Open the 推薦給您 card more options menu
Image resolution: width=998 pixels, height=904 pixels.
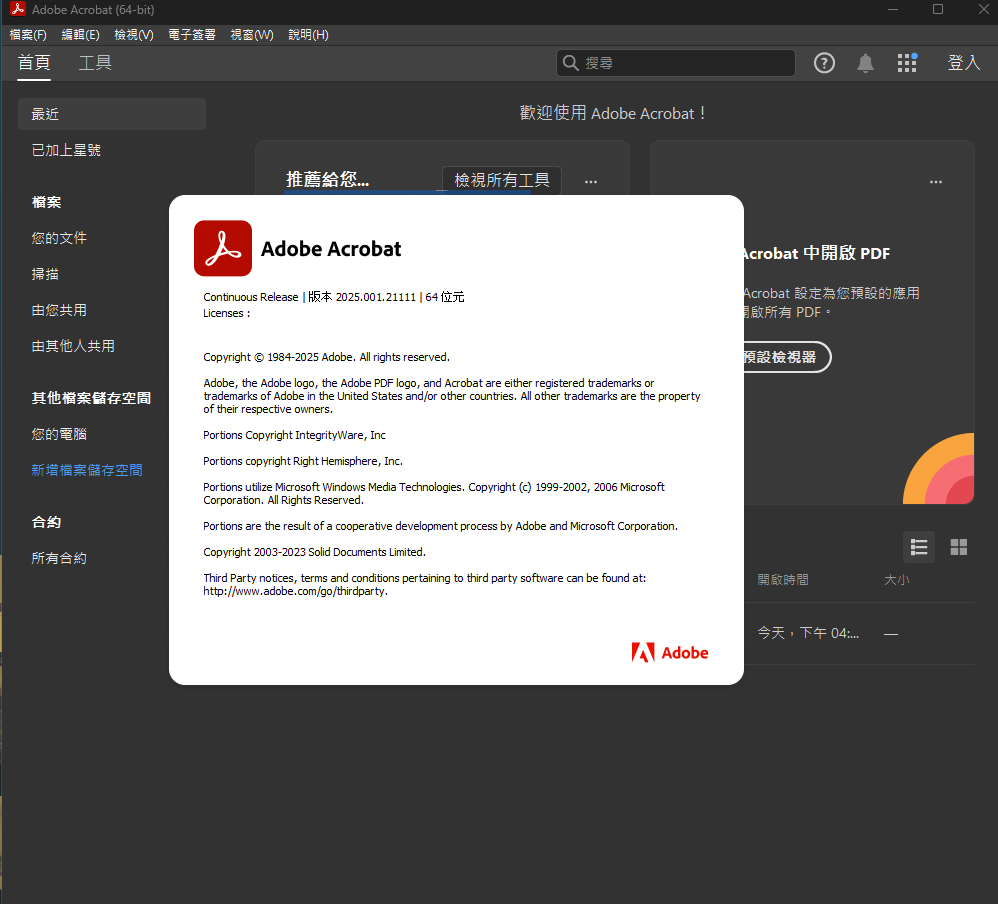591,181
